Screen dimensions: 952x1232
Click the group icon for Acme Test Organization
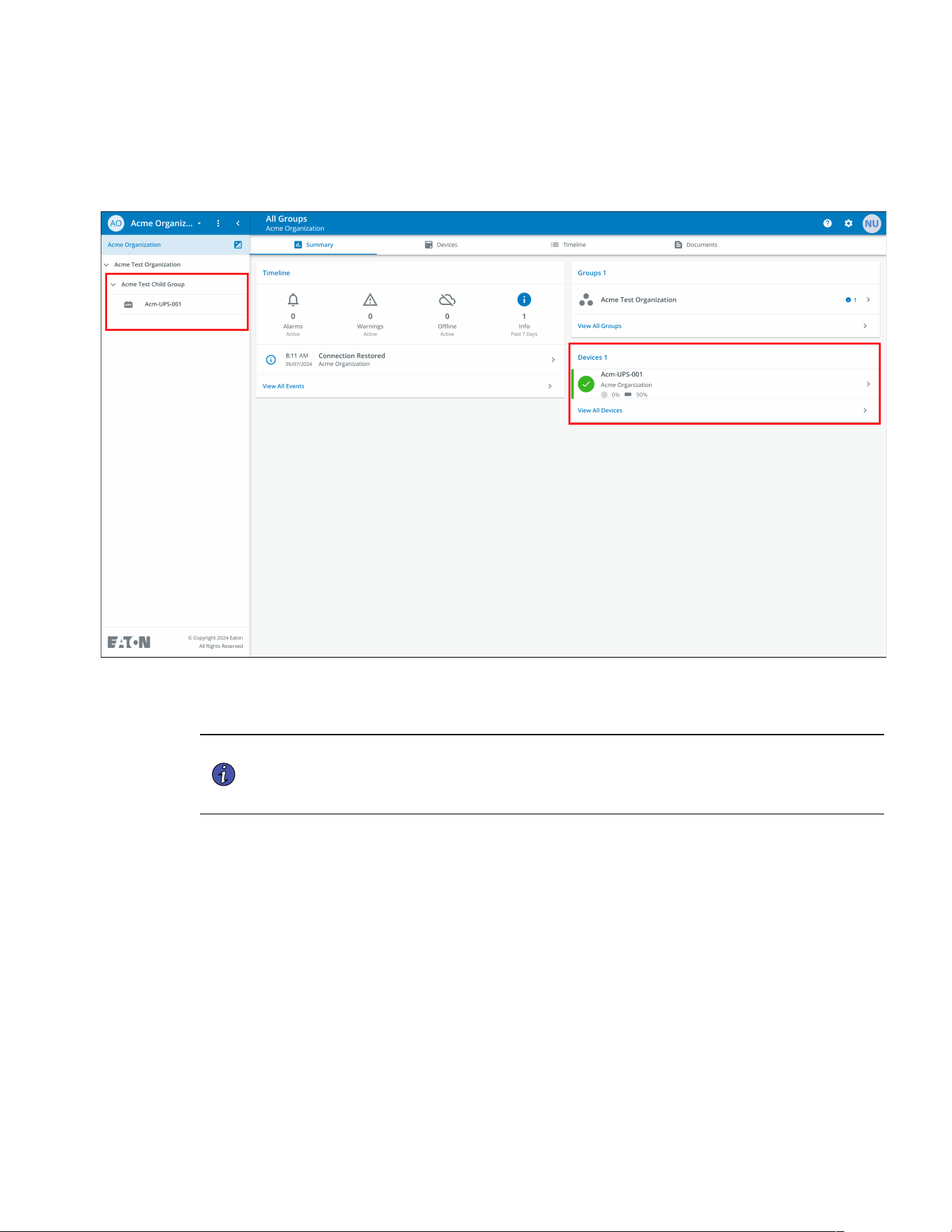click(x=586, y=299)
